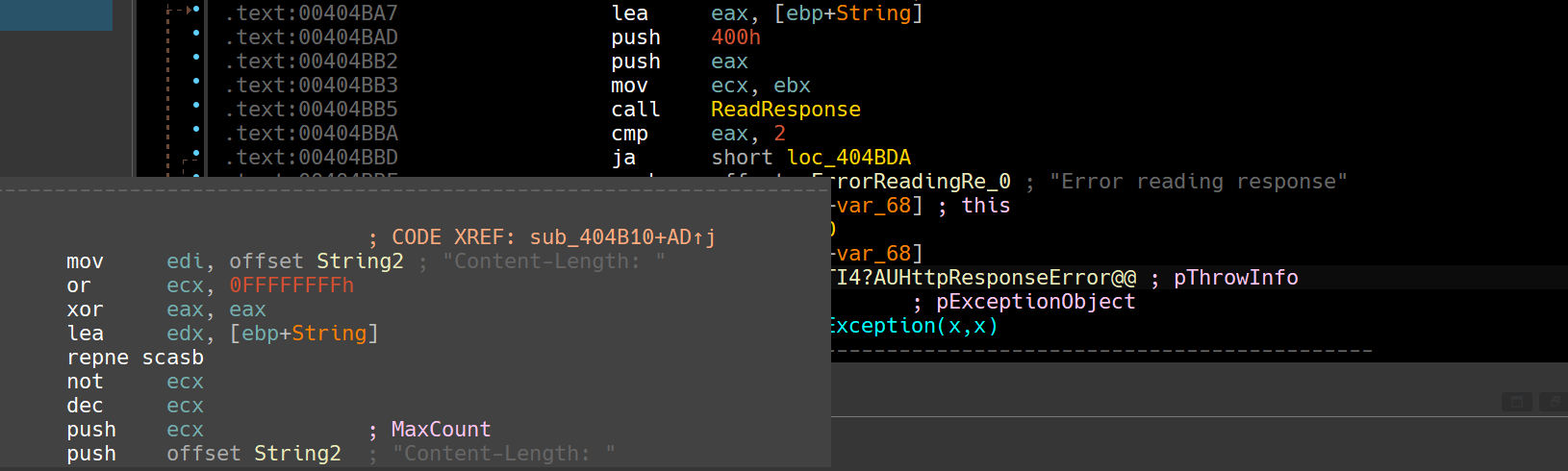
Task: Click the "Error reading response" comment
Action: coord(1198,182)
